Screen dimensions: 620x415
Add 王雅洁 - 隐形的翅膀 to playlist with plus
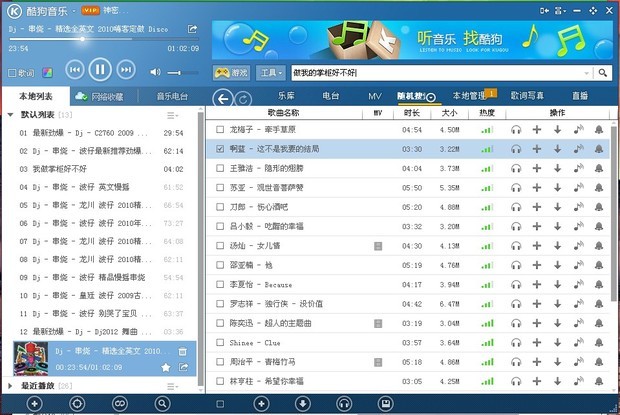[537, 168]
